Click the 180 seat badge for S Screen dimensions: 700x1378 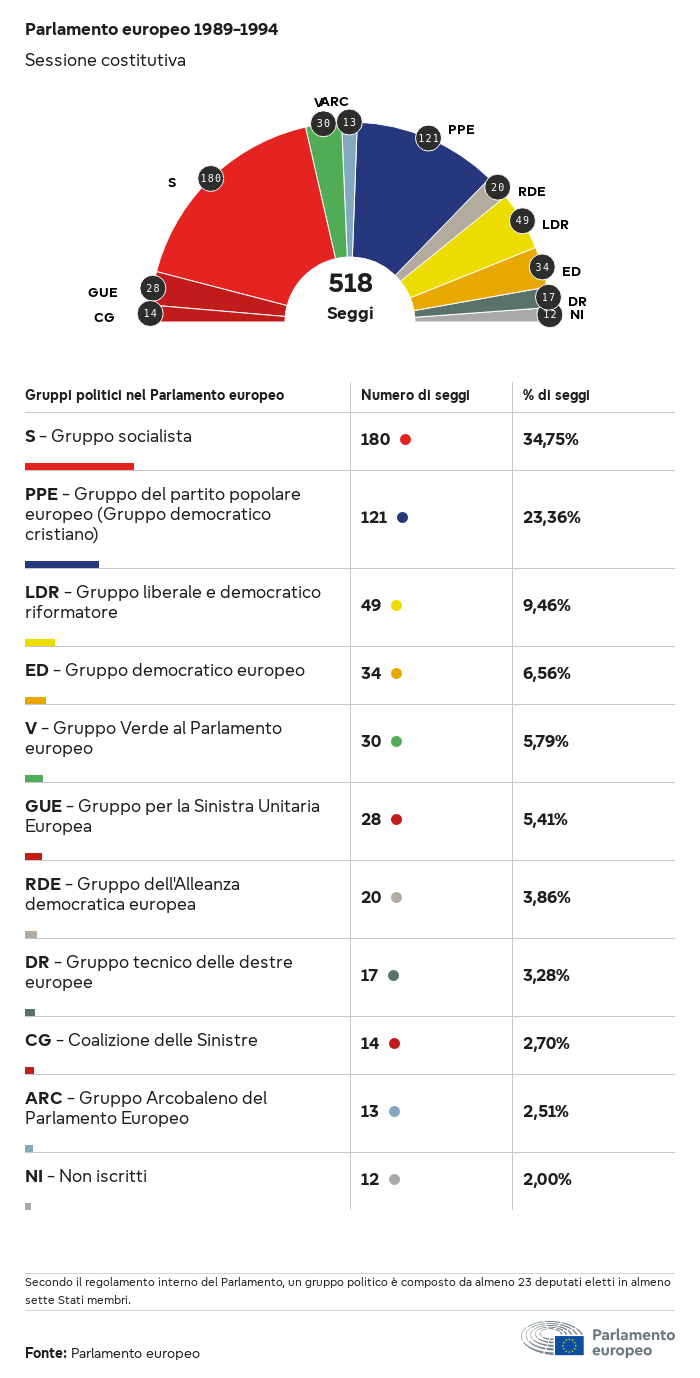(x=210, y=178)
